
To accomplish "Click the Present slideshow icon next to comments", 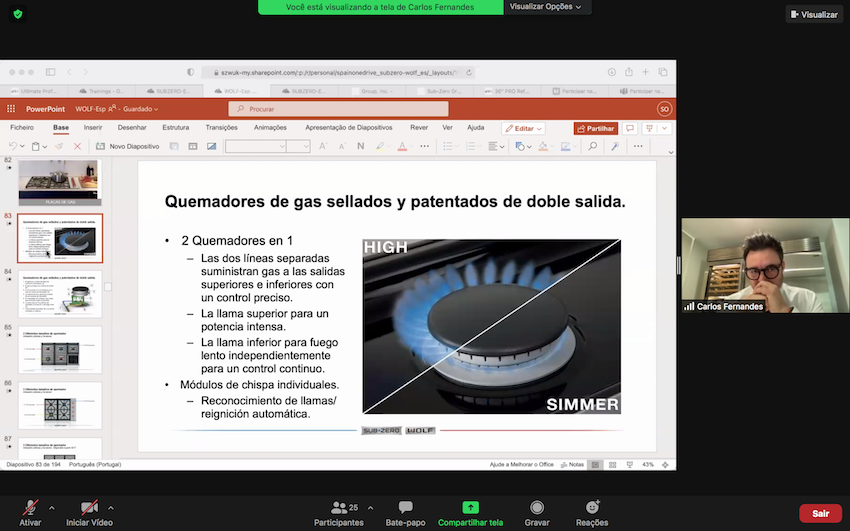I will [649, 128].
